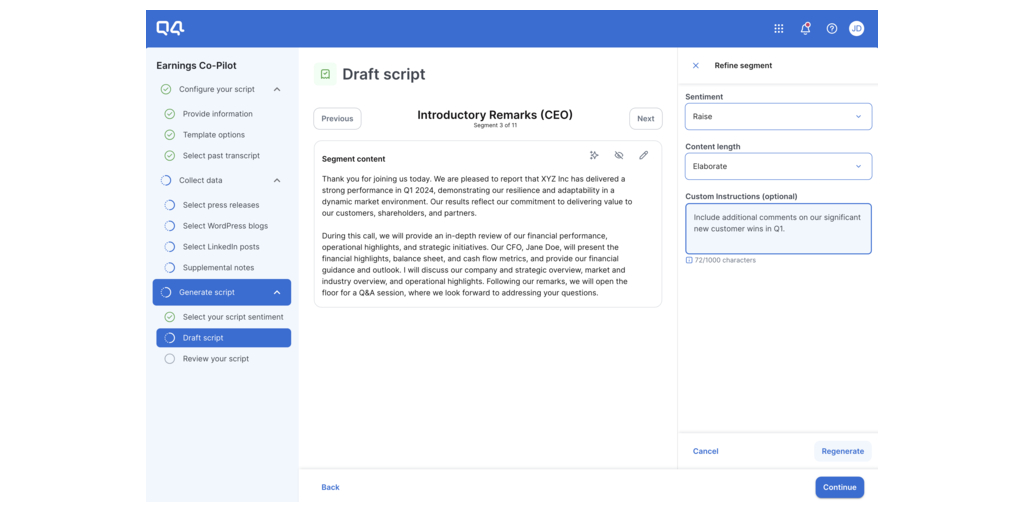The width and height of the screenshot is (1024, 512).
Task: Close the Refine segment panel
Action: click(x=696, y=66)
